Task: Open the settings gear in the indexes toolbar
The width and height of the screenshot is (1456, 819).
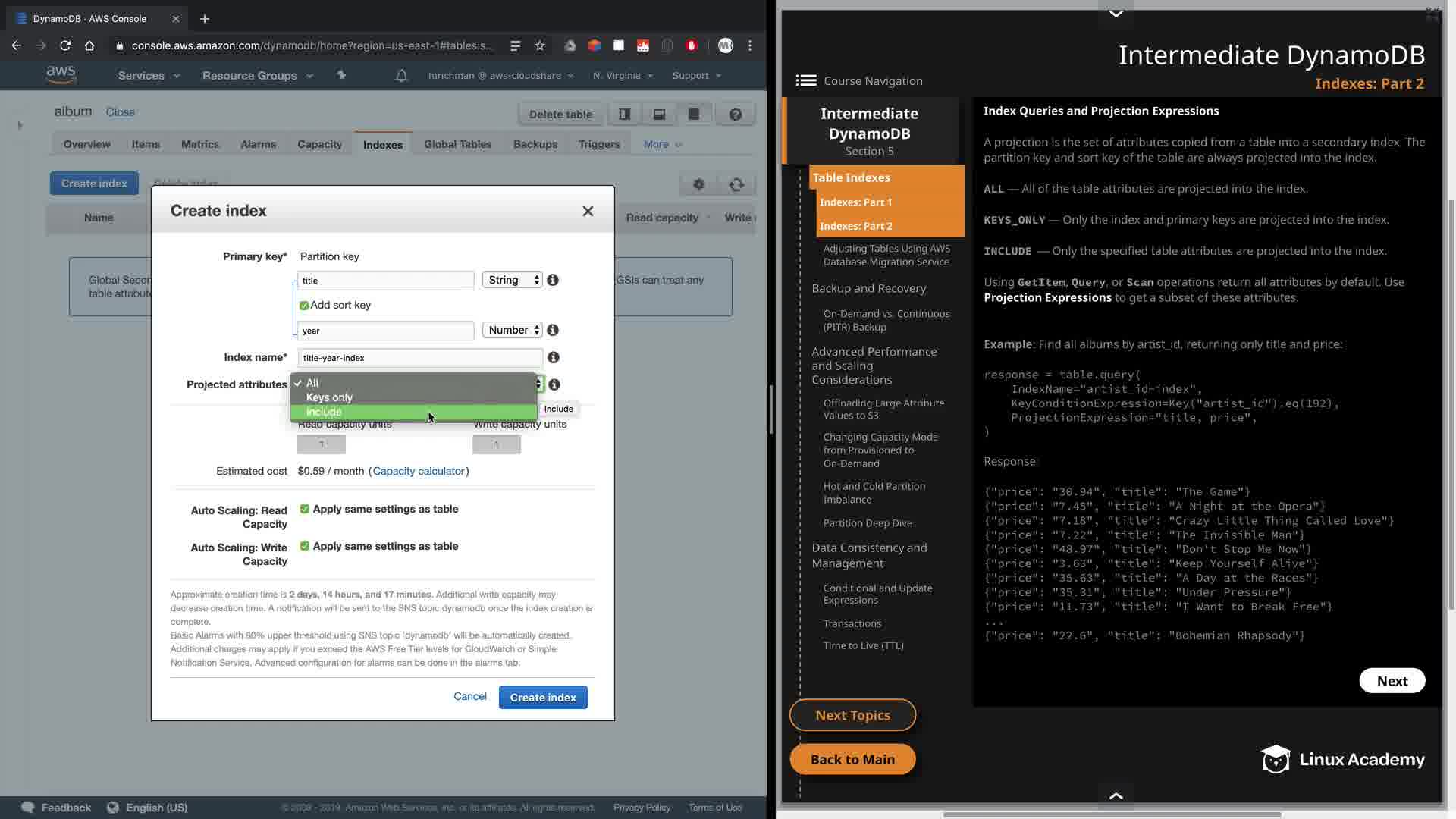Action: 698,184
